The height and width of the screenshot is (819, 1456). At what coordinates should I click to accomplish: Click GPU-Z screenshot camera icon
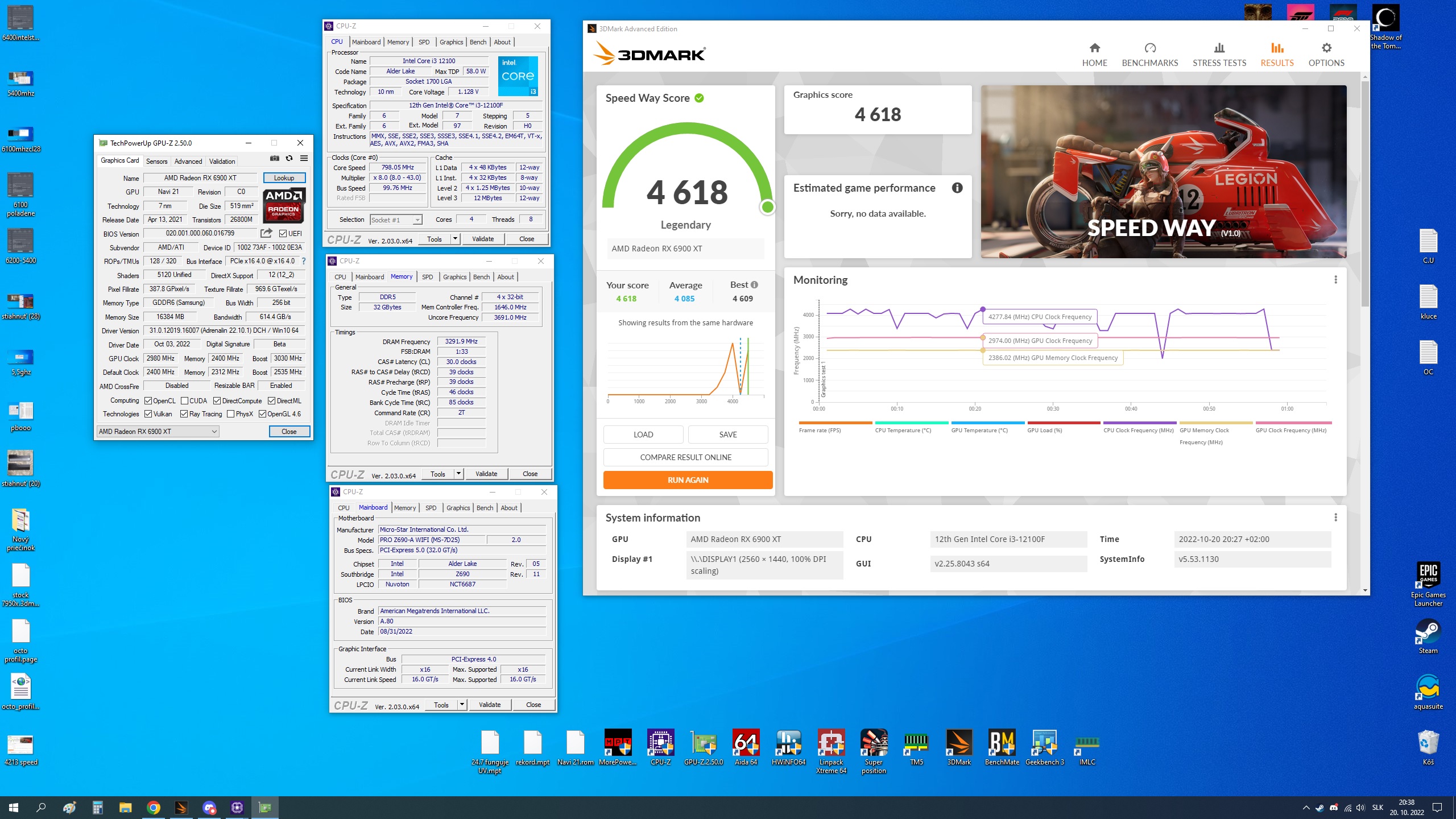pos(275,159)
